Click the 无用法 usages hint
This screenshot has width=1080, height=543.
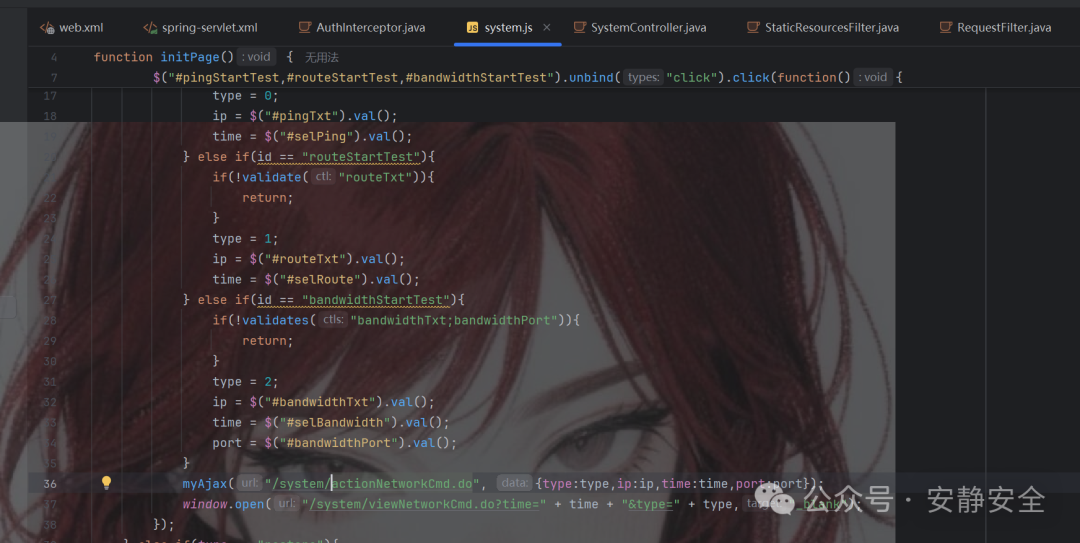tap(322, 57)
